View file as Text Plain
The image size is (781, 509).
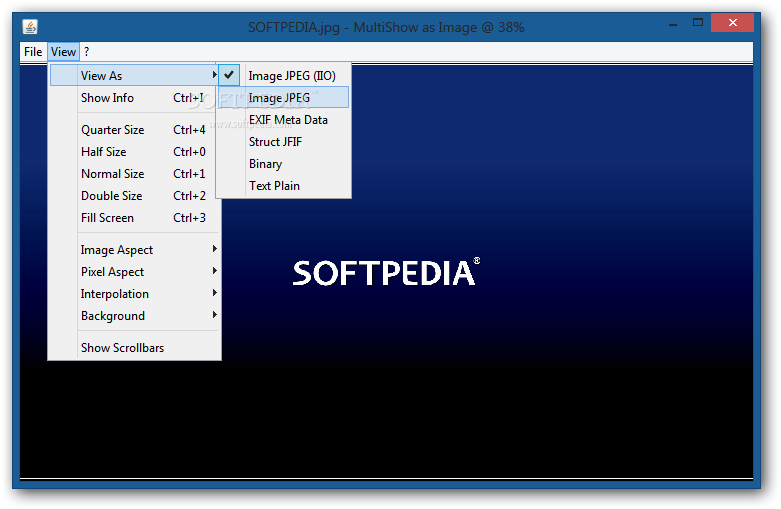(x=283, y=186)
